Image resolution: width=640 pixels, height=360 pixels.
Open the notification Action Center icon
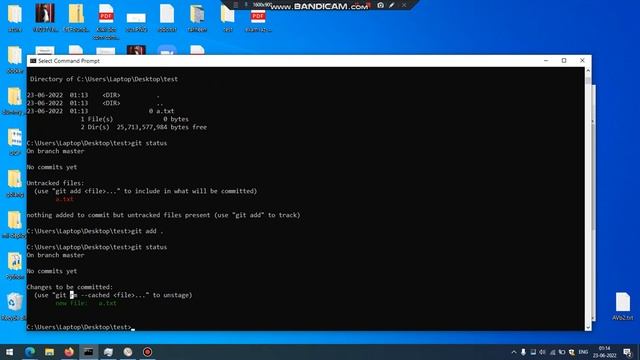[x=627, y=352]
